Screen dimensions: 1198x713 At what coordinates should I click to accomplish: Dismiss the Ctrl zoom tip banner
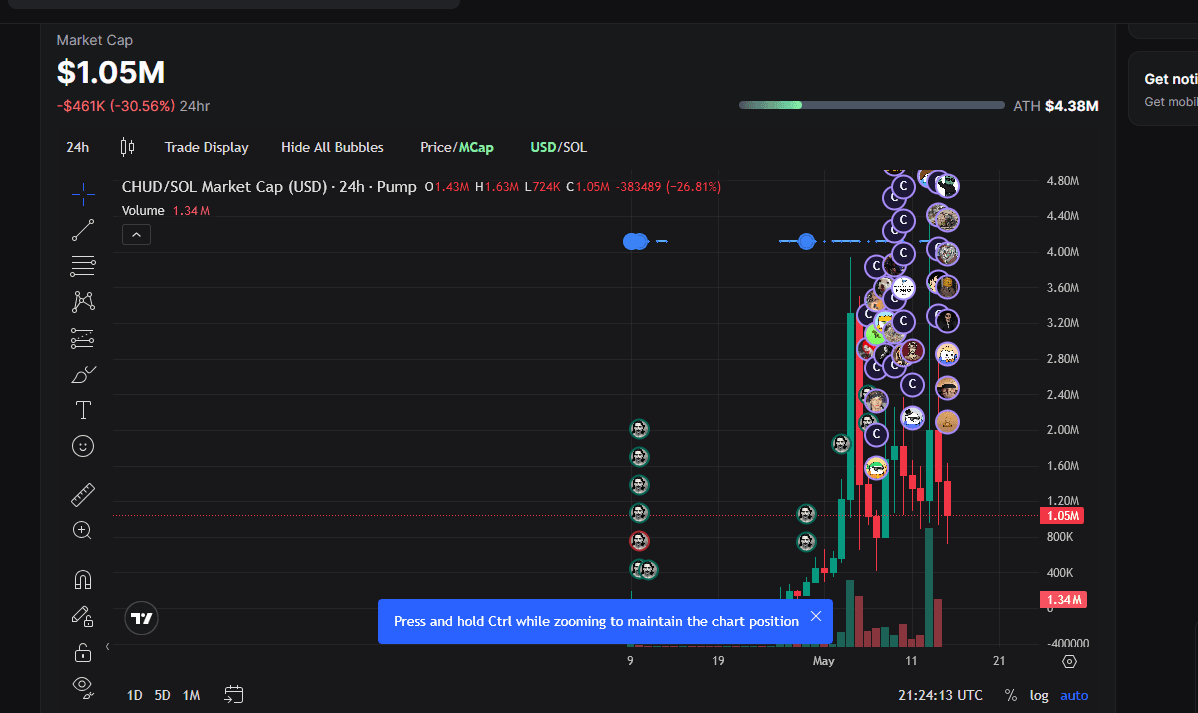(x=816, y=616)
